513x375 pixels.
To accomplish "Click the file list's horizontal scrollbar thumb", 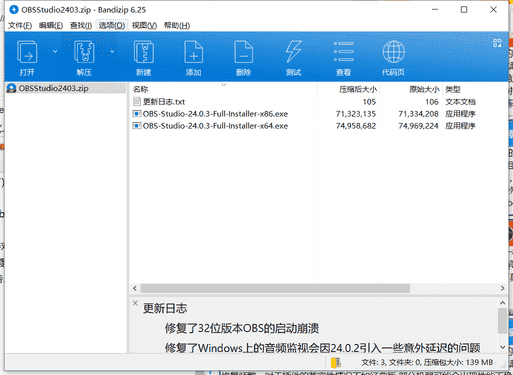I will [x=275, y=288].
